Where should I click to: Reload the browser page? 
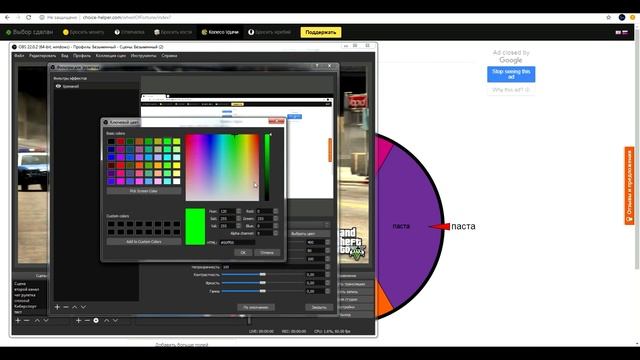(29, 18)
